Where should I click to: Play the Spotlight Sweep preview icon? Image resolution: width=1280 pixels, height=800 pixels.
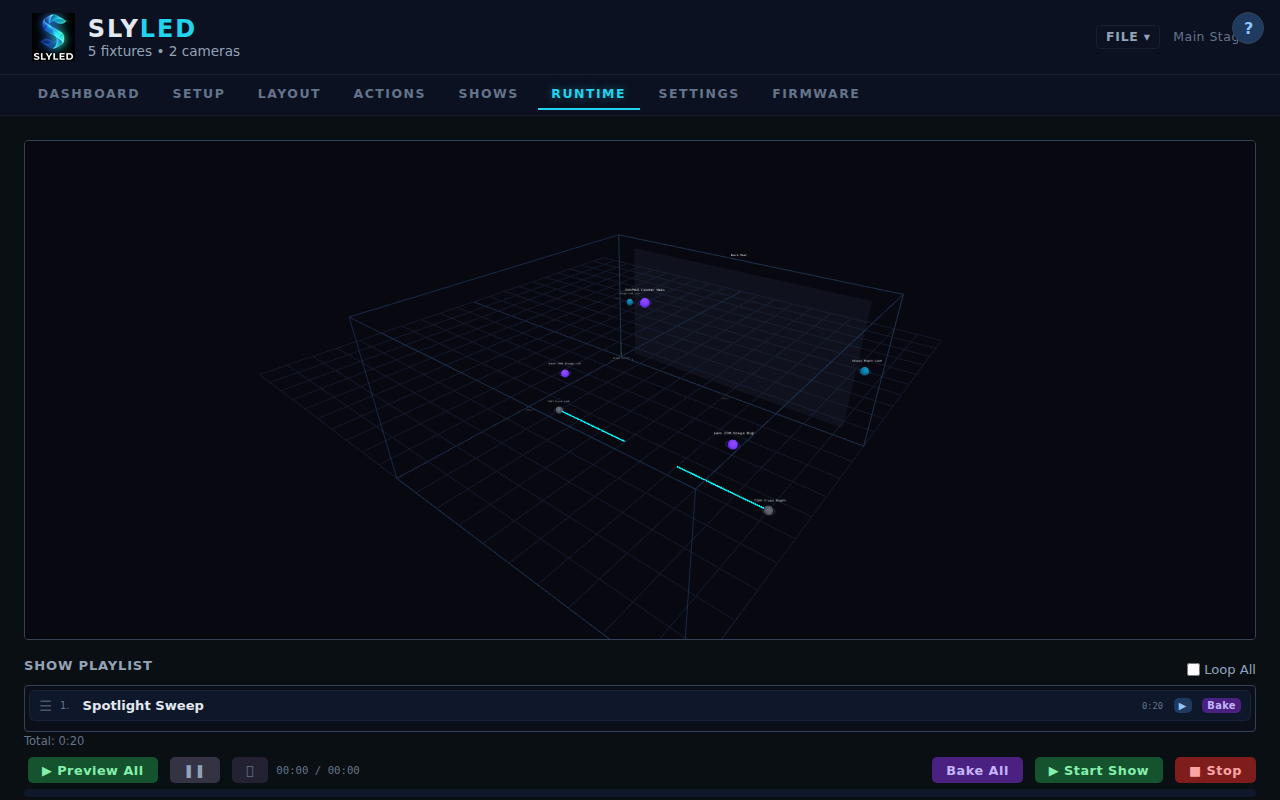(x=1182, y=706)
